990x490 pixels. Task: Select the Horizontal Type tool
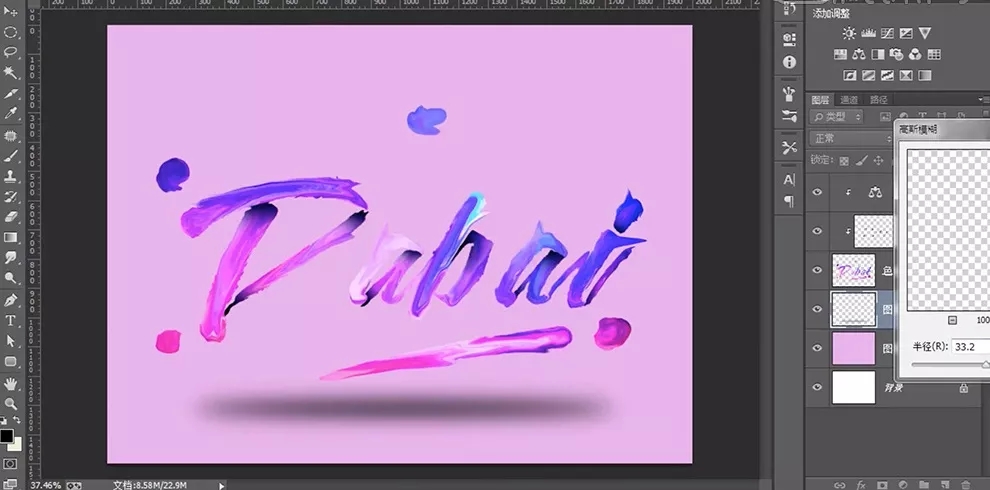click(10, 320)
